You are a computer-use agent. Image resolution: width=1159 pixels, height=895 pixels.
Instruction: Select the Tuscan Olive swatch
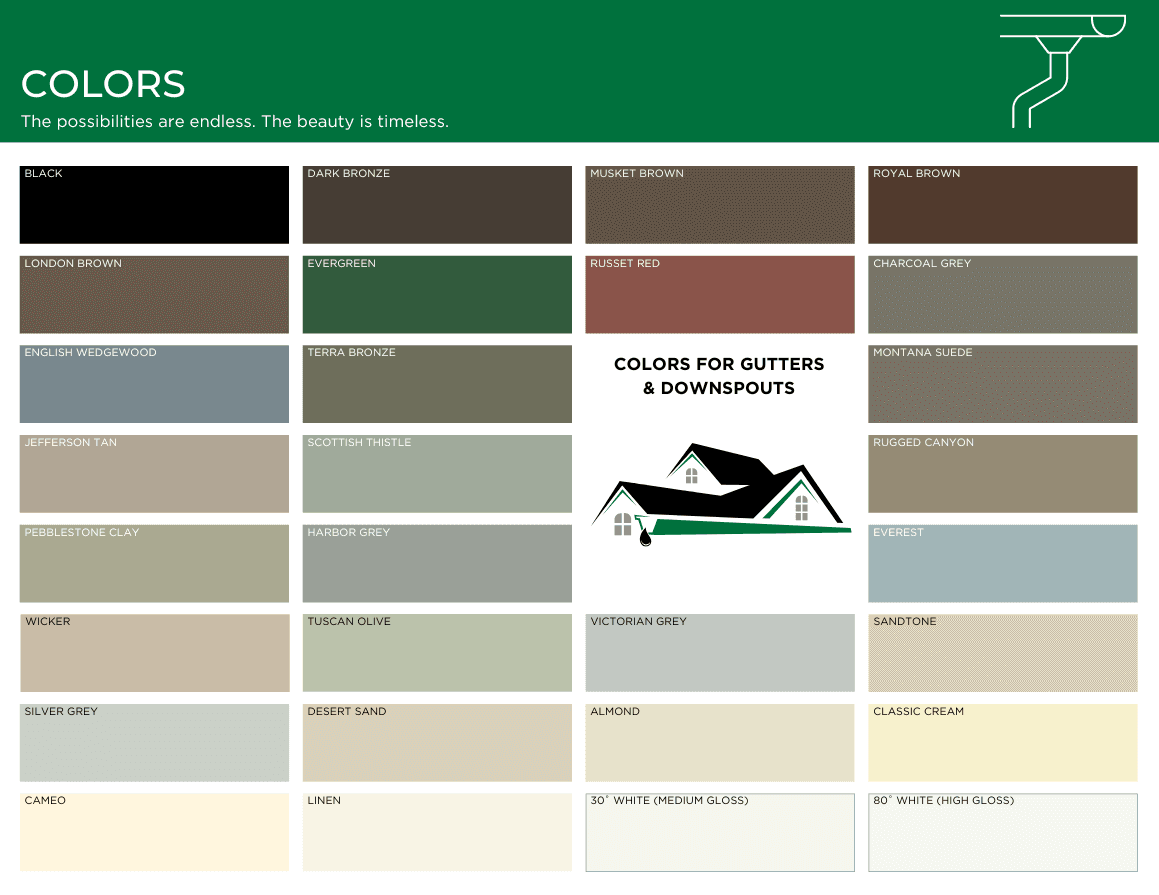pyautogui.click(x=437, y=652)
